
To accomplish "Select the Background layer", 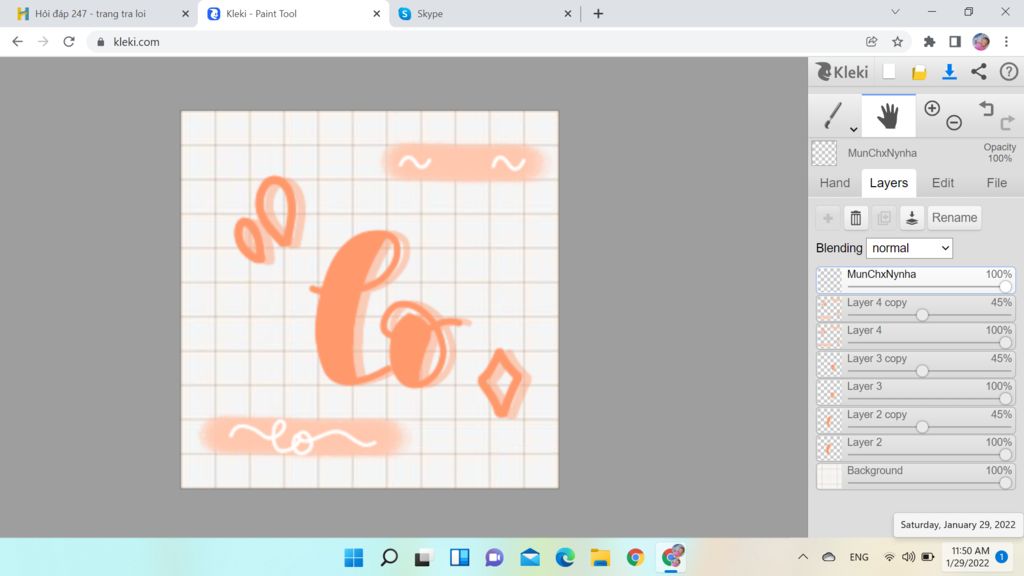I will [916, 477].
